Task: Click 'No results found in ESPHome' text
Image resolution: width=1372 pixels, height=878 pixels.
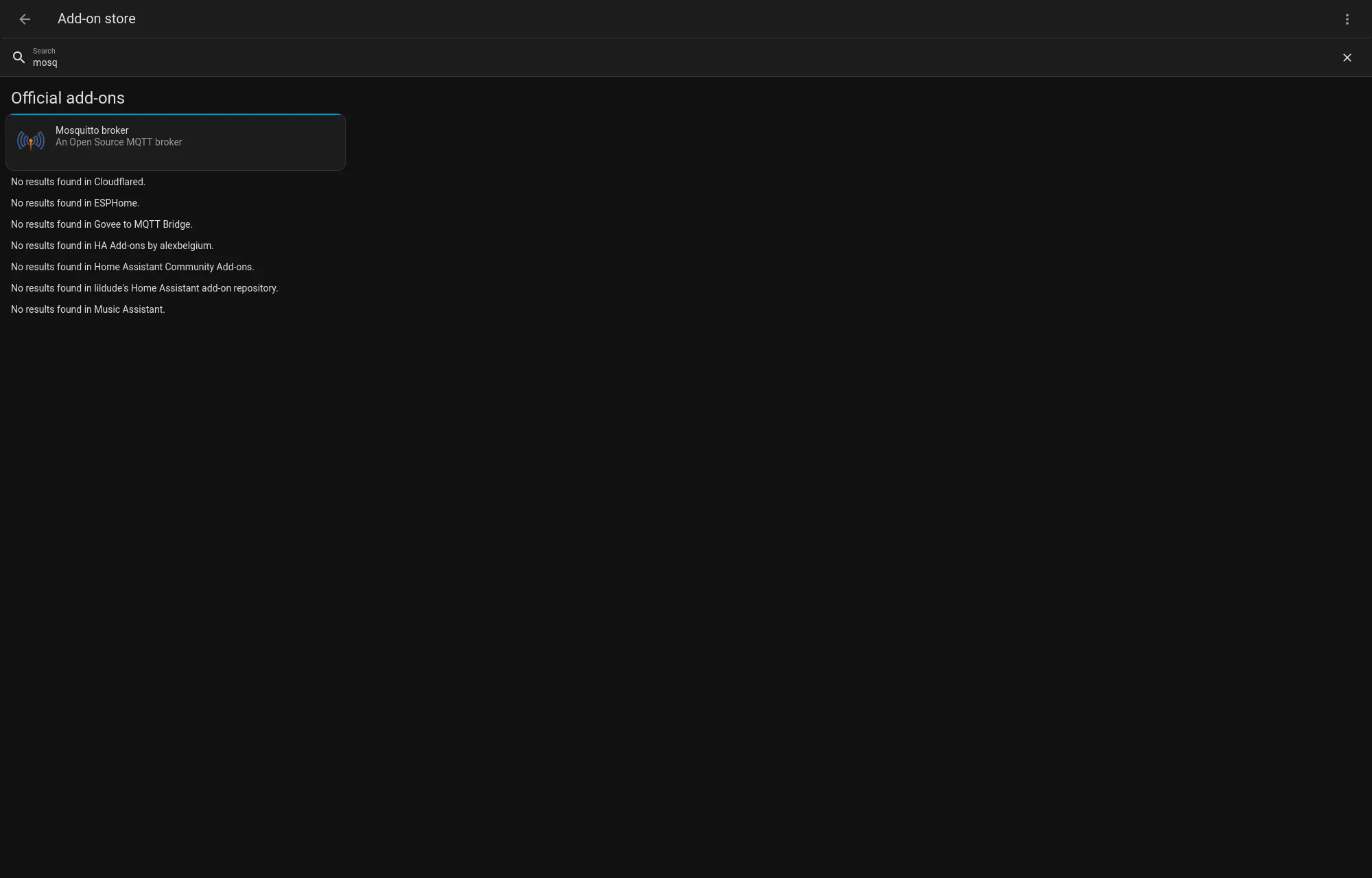Action: click(x=75, y=203)
